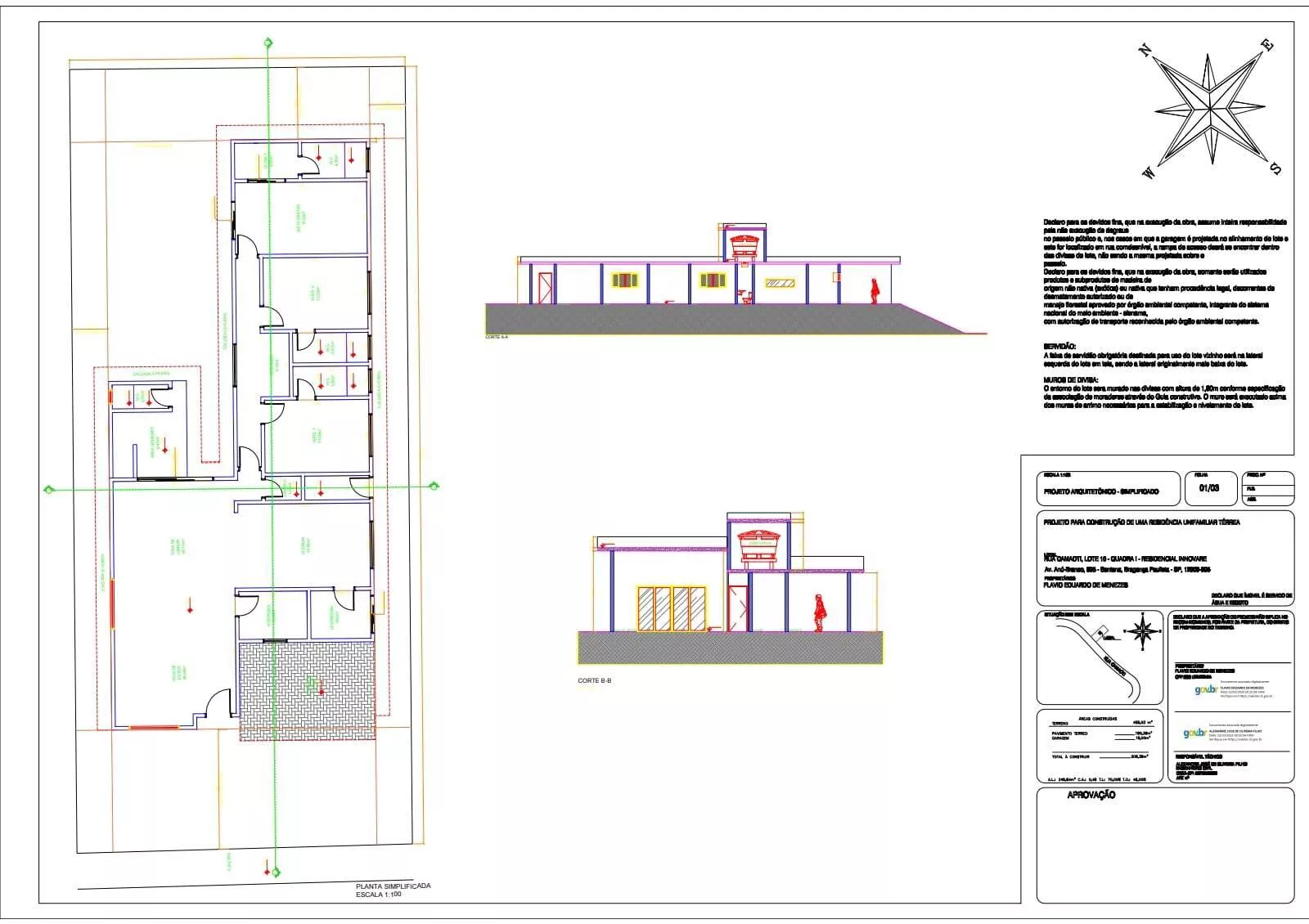Viewport: 1309px width, 924px height.
Task: Click the CORTE A-A caption
Action: pyautogui.click(x=497, y=337)
